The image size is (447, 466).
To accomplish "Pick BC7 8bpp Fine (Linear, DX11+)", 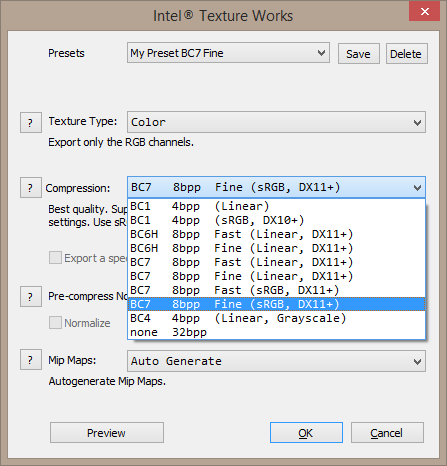I will 276,276.
